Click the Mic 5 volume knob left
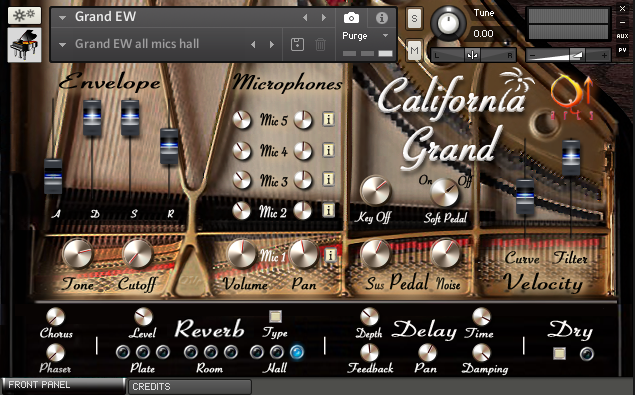 242,120
